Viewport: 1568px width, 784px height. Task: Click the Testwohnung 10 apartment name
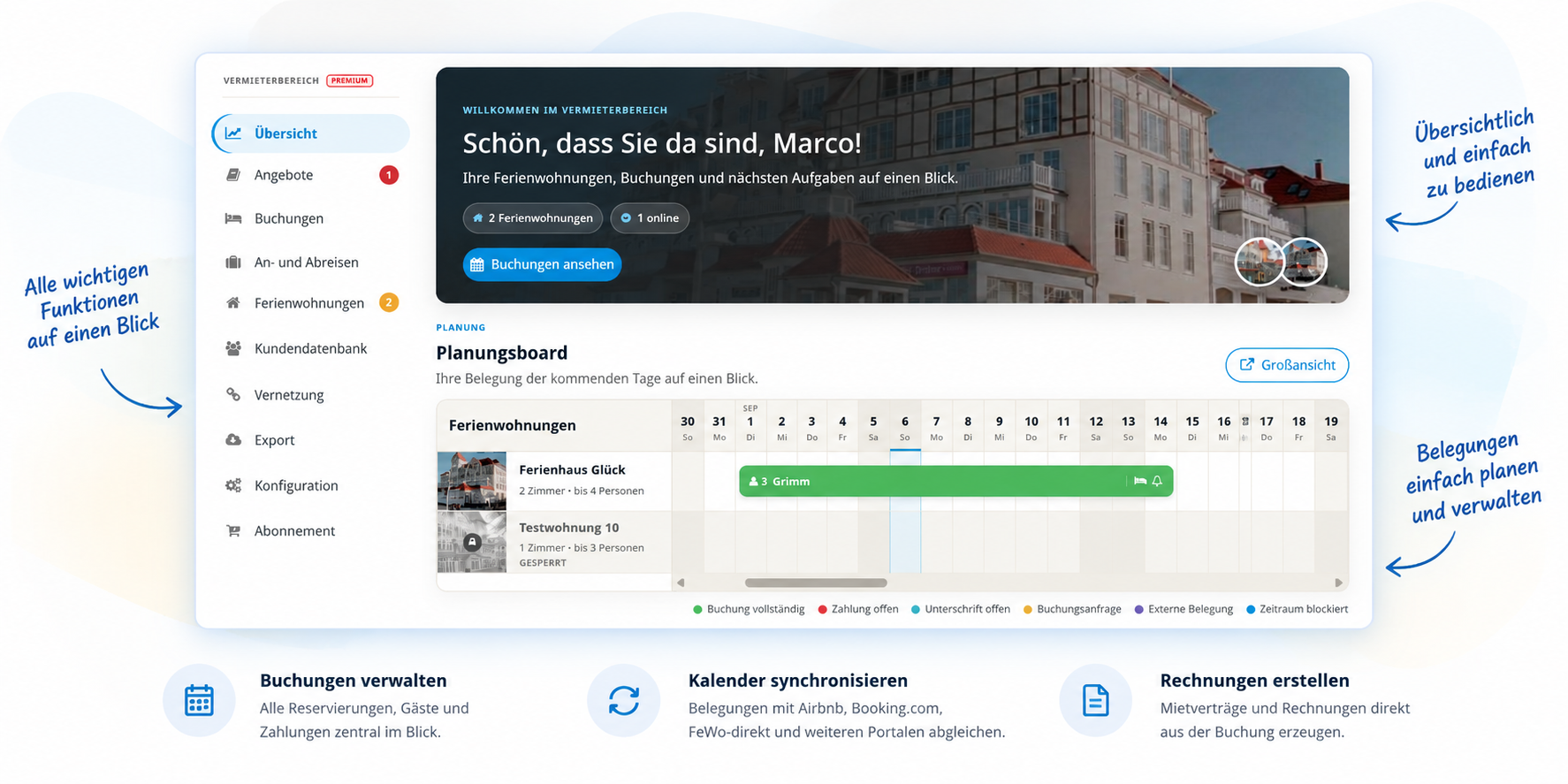[x=568, y=528]
